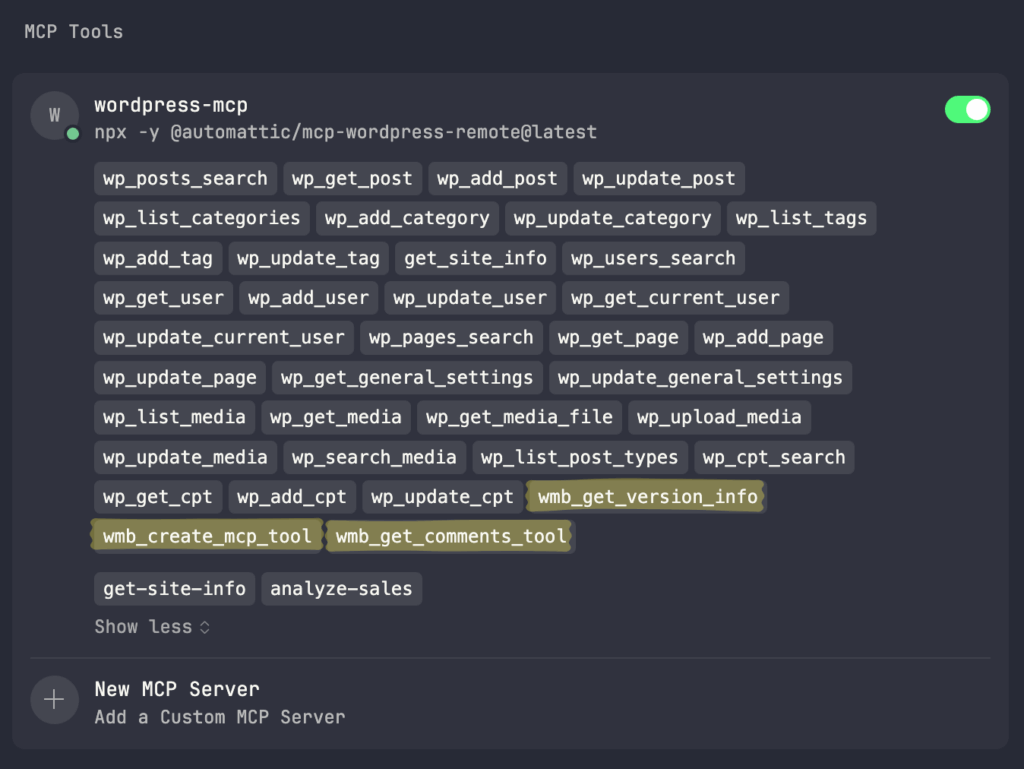Select the highlighted wmb_get_comments_tool chip

pos(451,537)
